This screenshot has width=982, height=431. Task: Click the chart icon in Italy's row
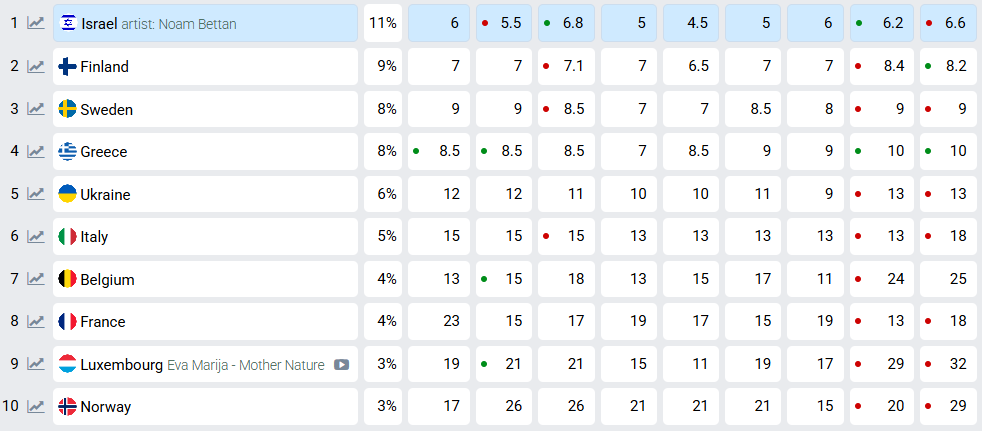pos(36,237)
